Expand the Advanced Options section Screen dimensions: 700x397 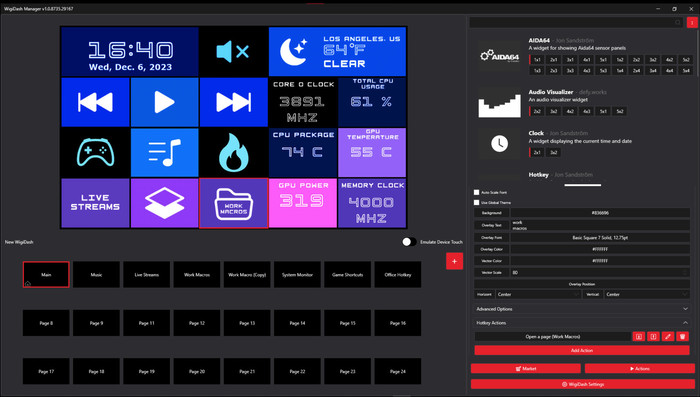click(582, 309)
